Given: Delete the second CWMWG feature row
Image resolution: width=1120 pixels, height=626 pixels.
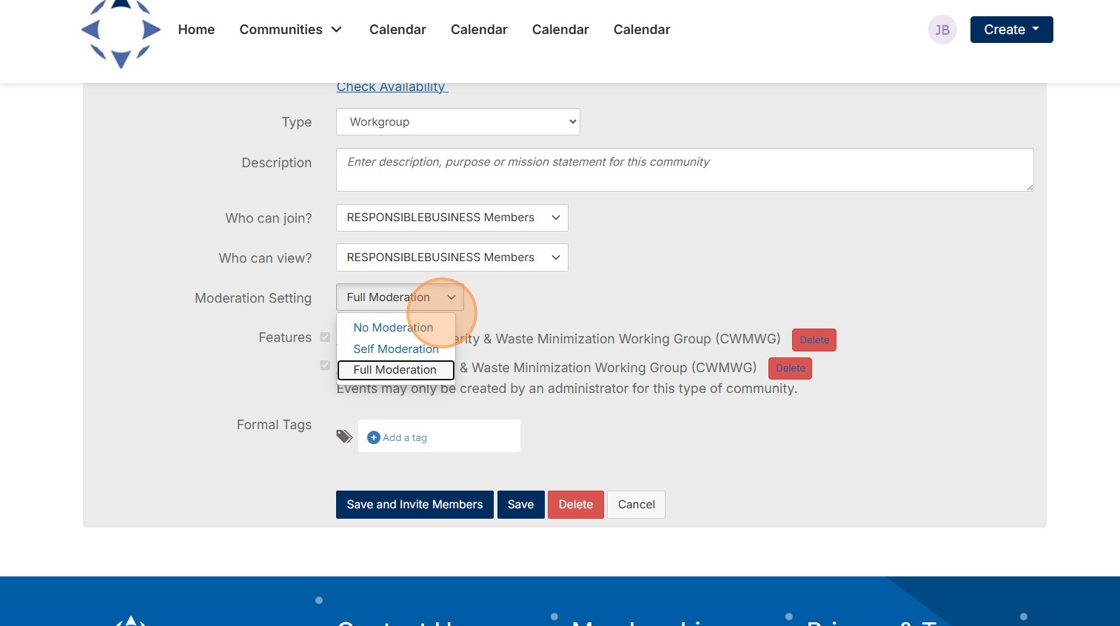Looking at the screenshot, I should pyautogui.click(x=790, y=369).
